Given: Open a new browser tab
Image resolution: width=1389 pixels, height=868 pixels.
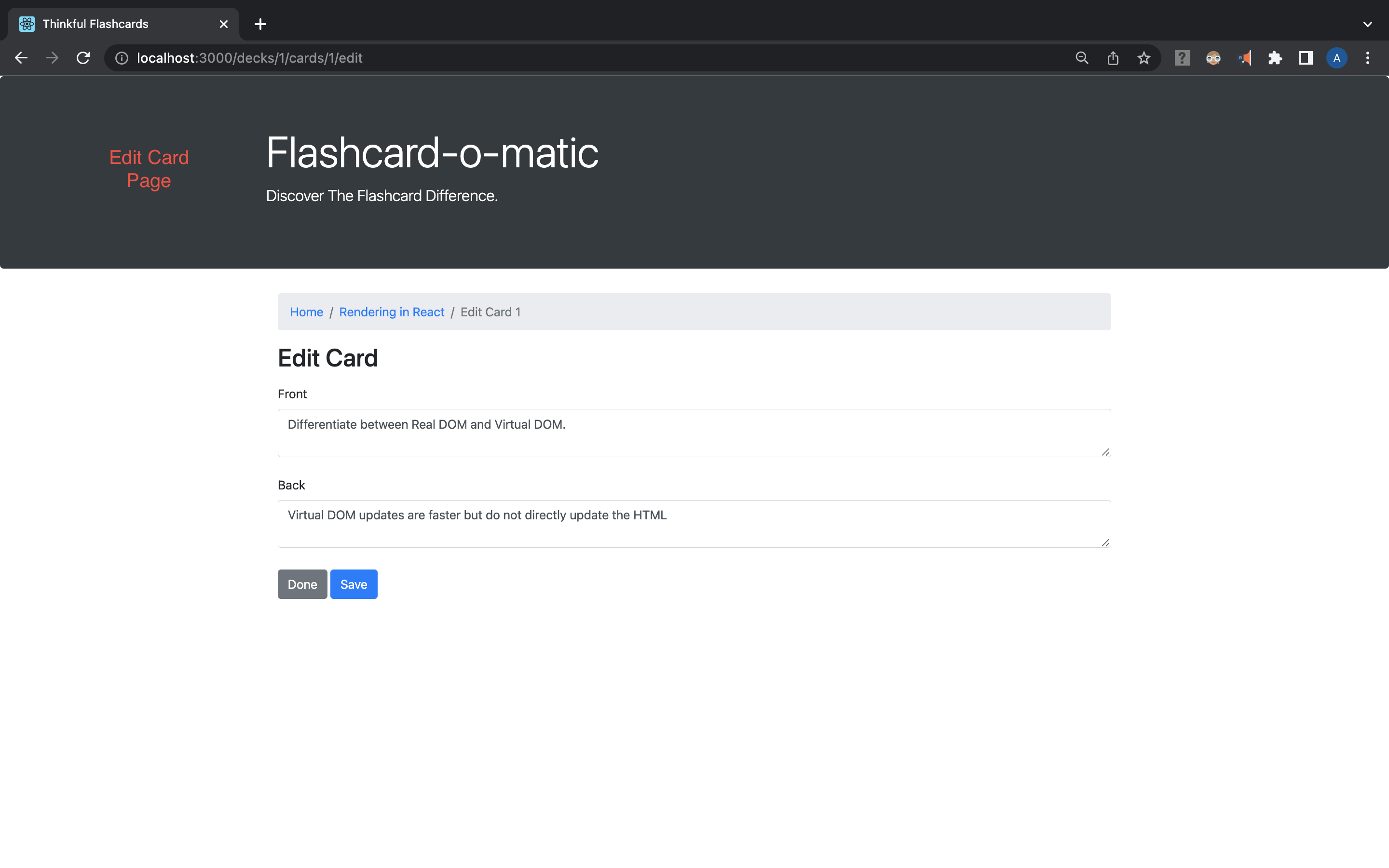Looking at the screenshot, I should click(260, 24).
